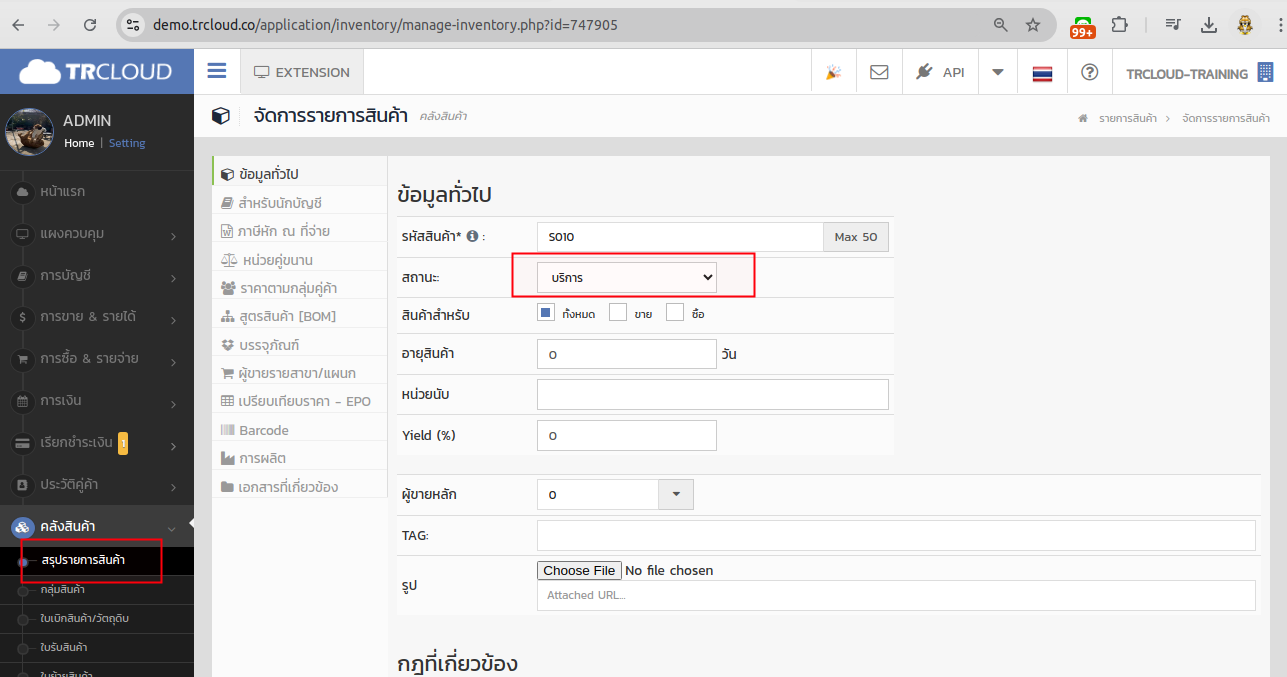Click the หน่วยนับ input field
Screen dimensions: 1287x677
(713, 394)
